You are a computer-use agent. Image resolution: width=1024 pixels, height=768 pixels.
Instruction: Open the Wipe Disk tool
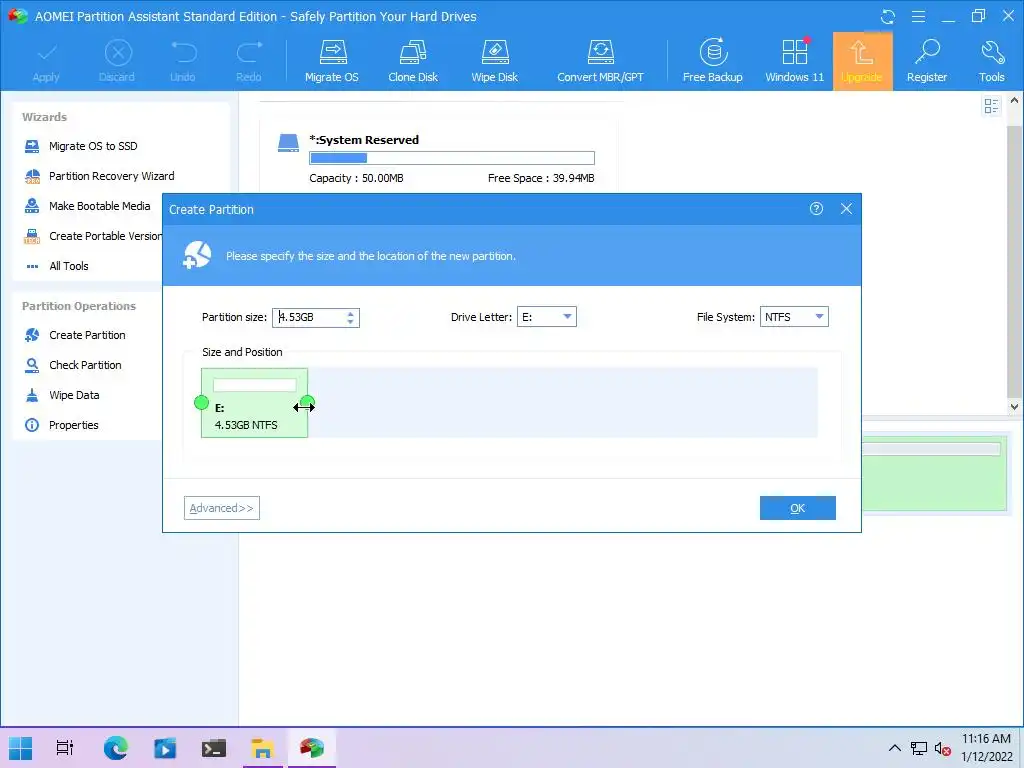(x=494, y=61)
